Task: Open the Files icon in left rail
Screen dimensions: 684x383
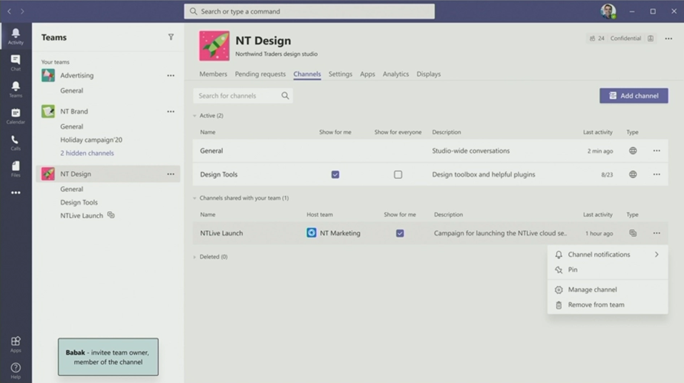Action: point(15,168)
